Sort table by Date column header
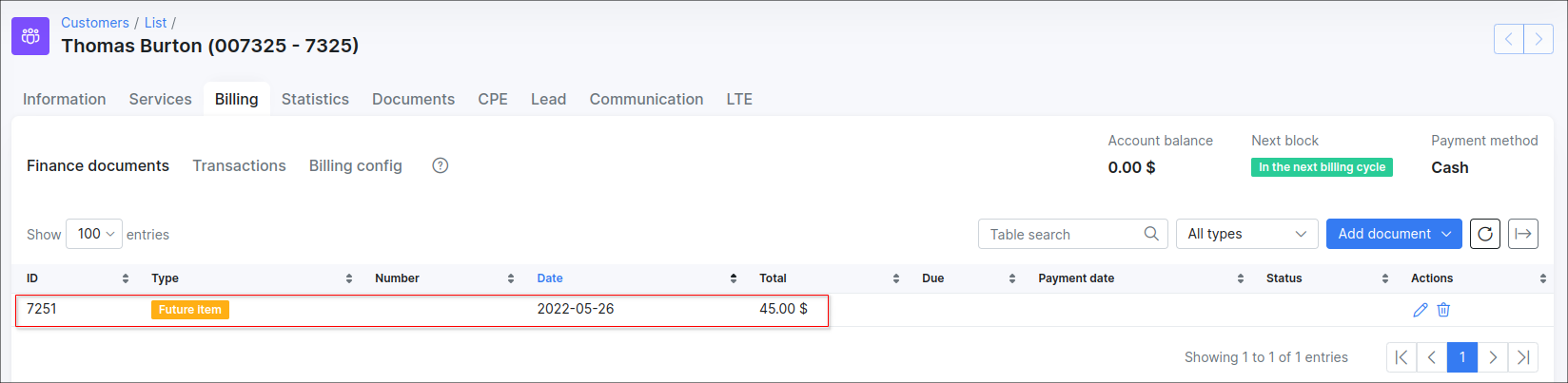 click(x=550, y=278)
